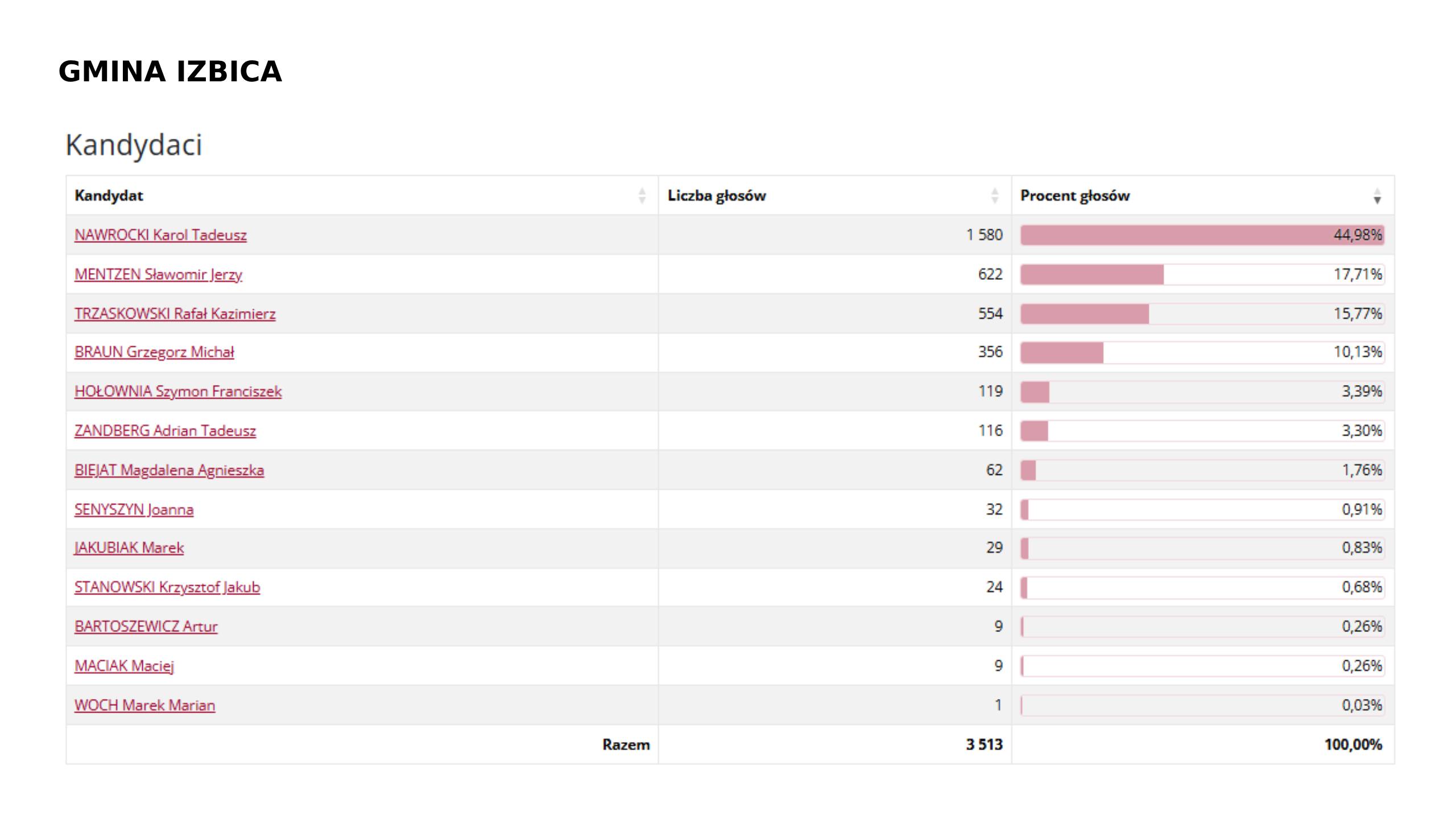Open NAWROCKI Karol Tadeusz candidate link
1456x819 pixels.
160,235
